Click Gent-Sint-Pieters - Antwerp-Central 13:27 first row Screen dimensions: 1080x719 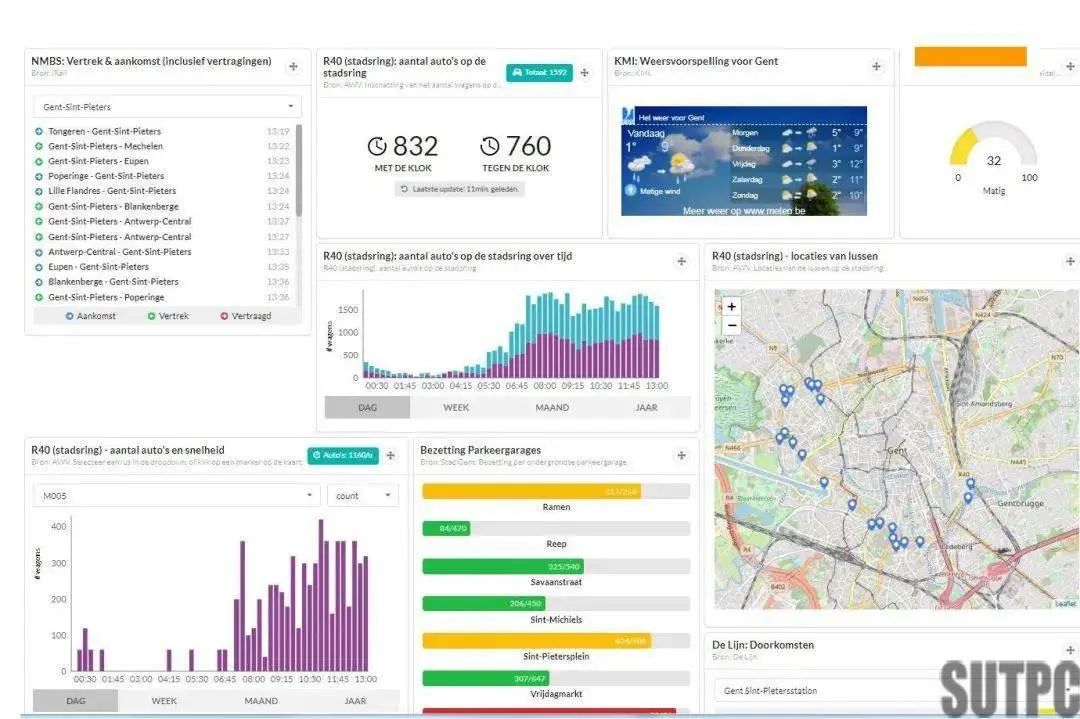[x=162, y=222]
